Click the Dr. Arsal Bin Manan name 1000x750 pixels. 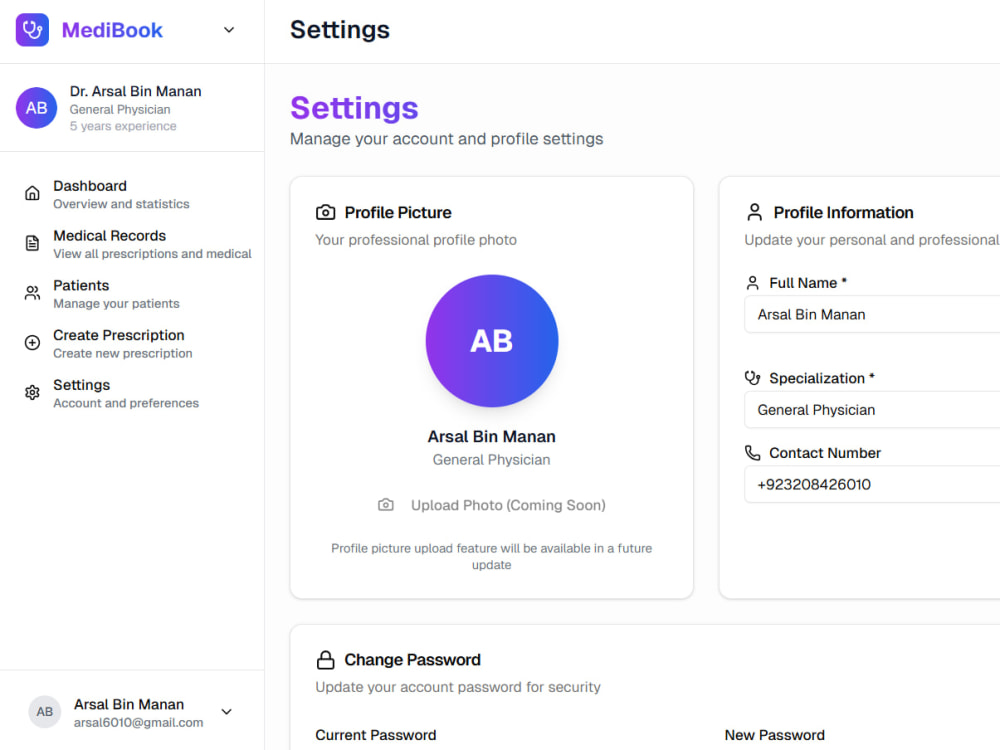(135, 91)
